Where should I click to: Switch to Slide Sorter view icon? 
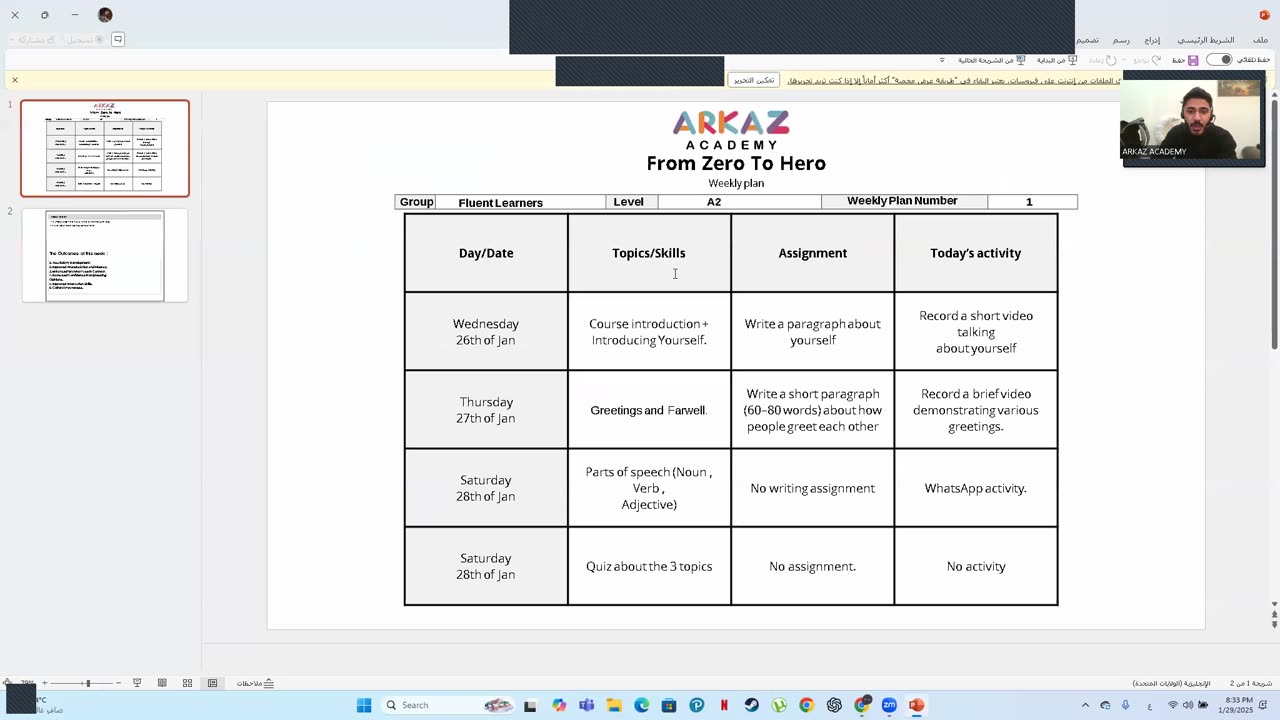pyautogui.click(x=187, y=683)
